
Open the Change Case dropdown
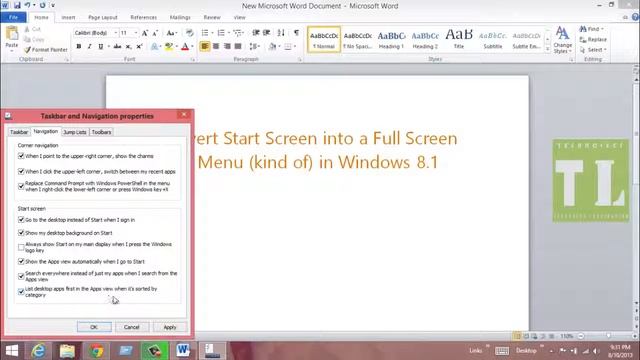coord(171,33)
